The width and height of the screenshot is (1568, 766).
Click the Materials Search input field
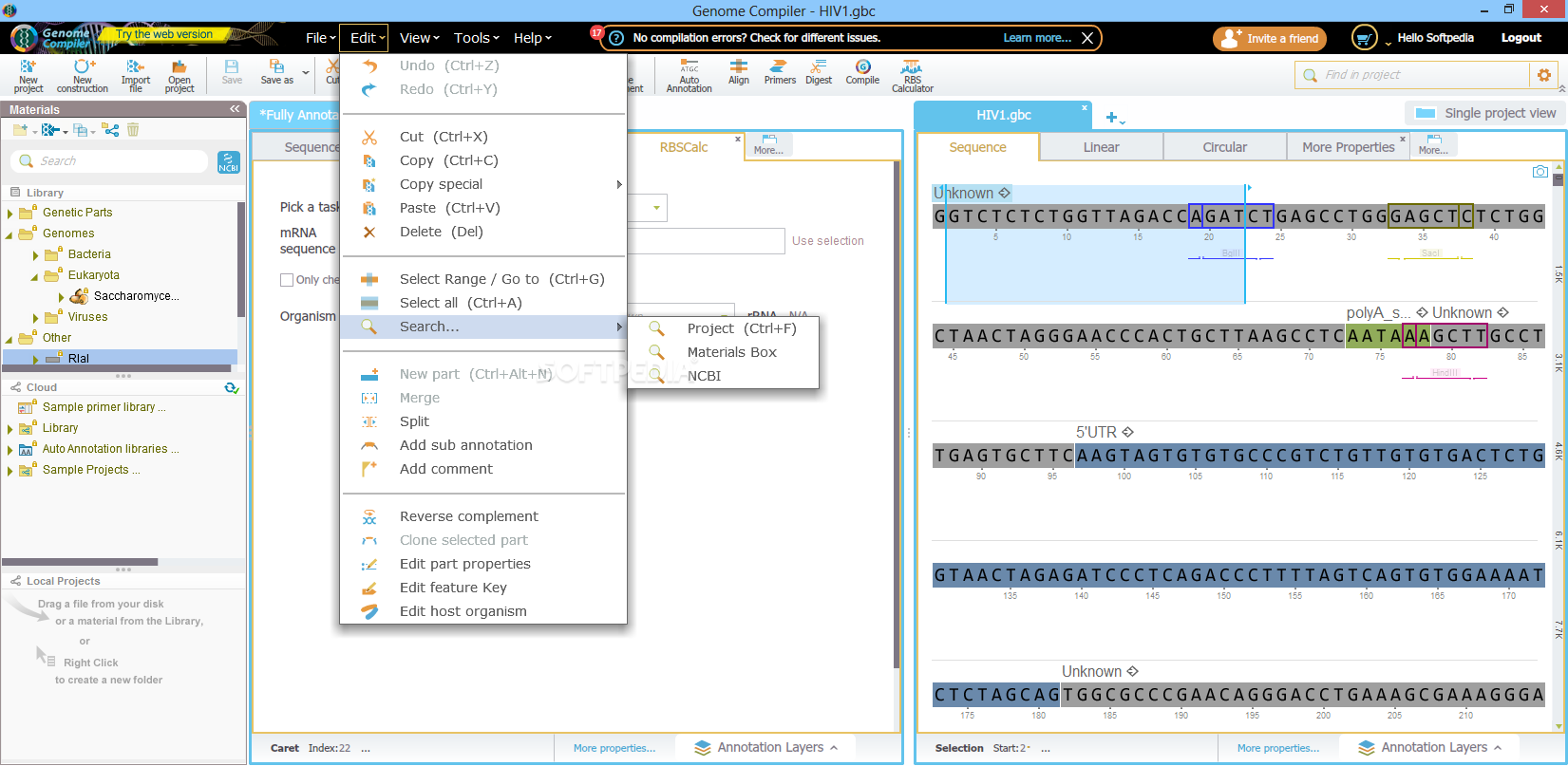(109, 161)
